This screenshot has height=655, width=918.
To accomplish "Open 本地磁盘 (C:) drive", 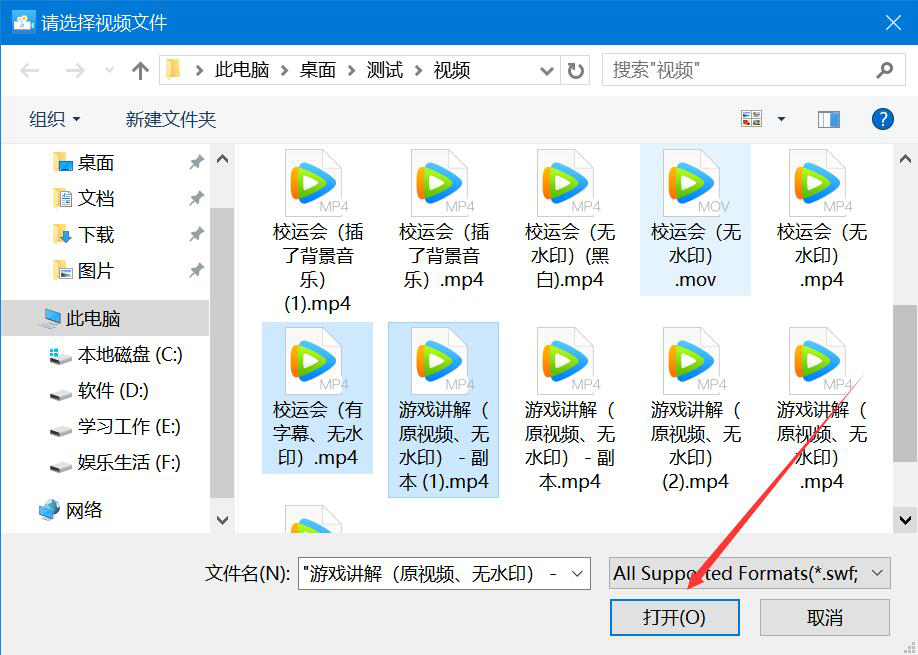I will 116,354.
